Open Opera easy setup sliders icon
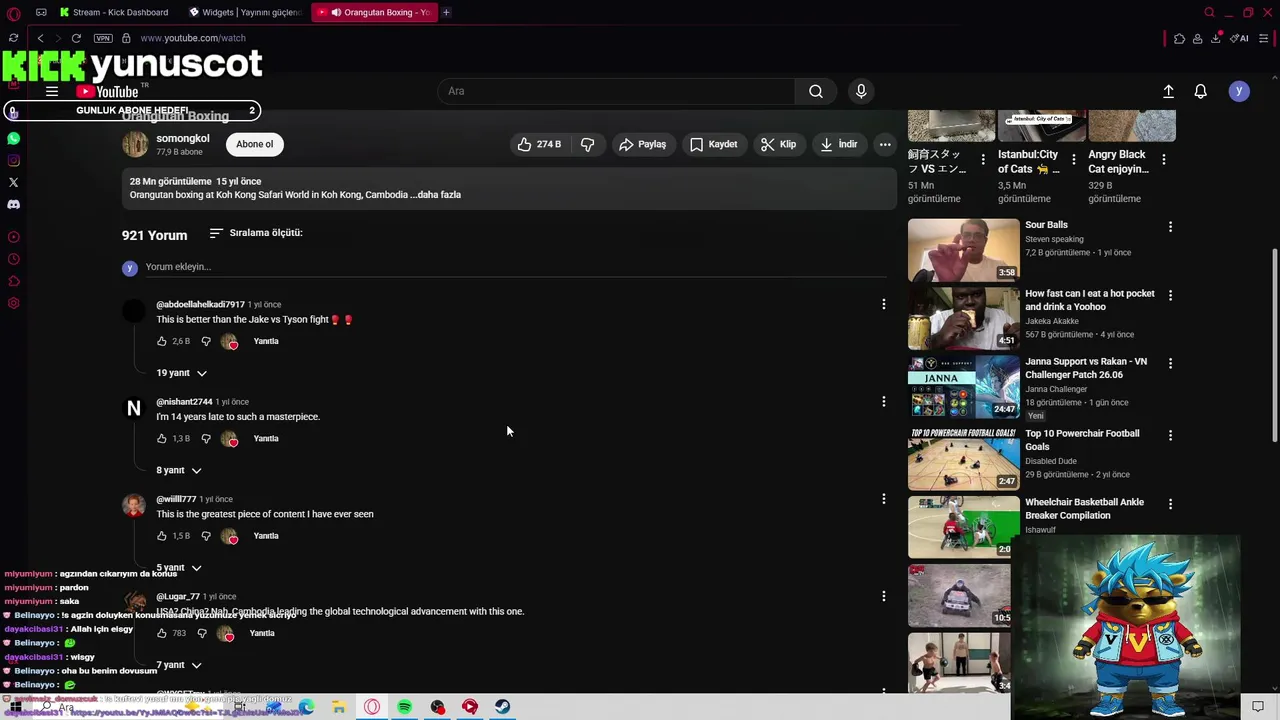Image resolution: width=1280 pixels, height=720 pixels. [x=1264, y=38]
